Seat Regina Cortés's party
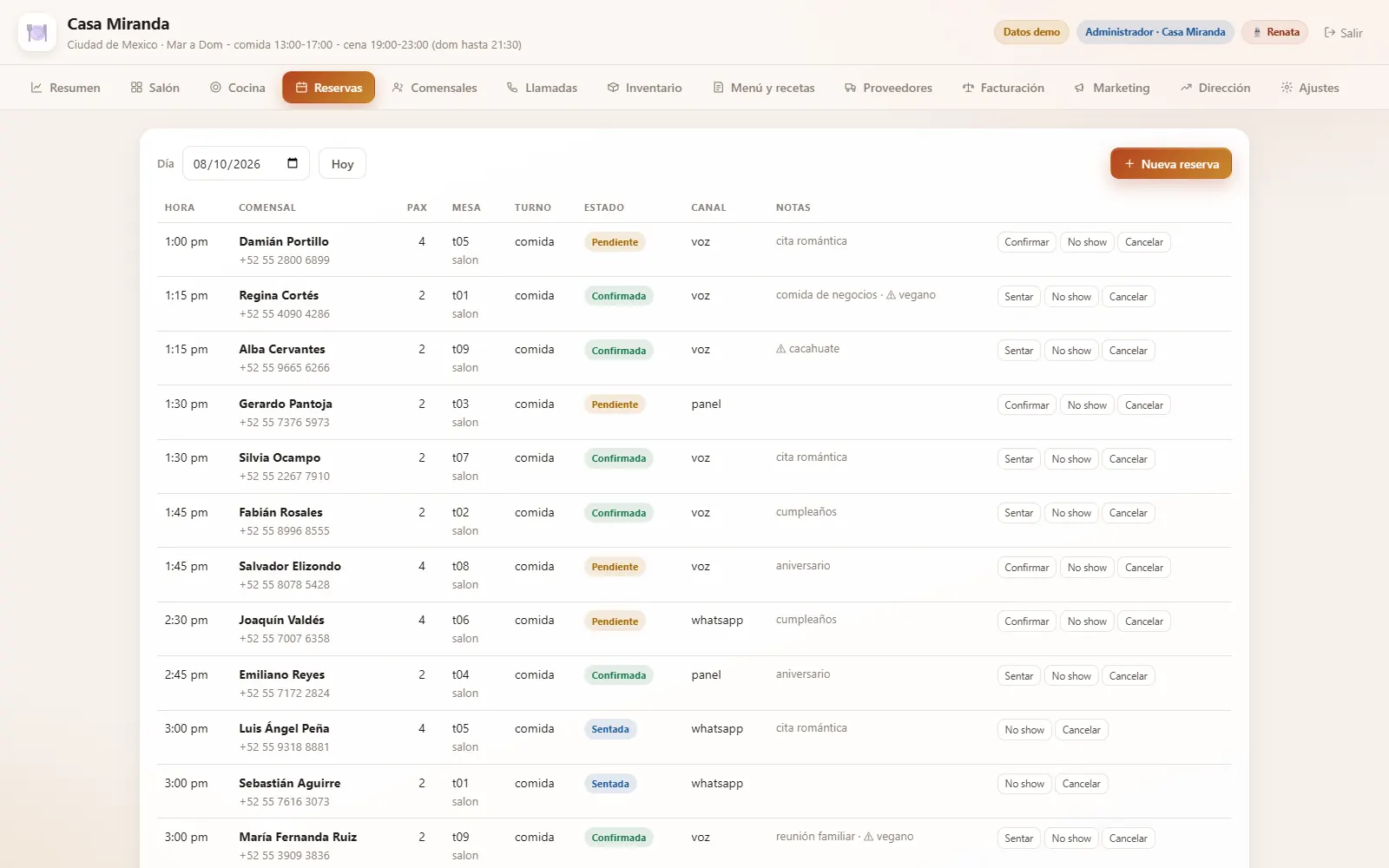Viewport: 1389px width, 868px height. pos(1019,297)
